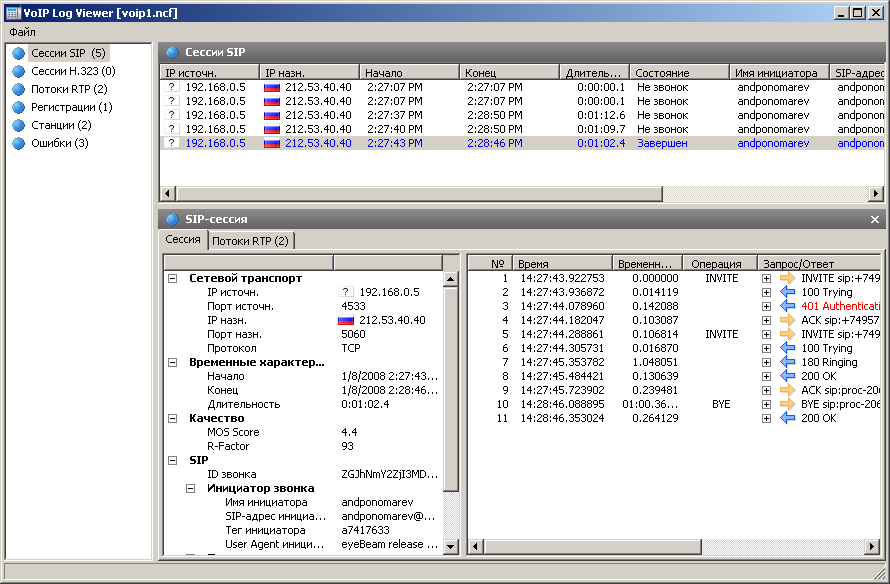Open Регистрации (1) sidebar entry

[x=72, y=107]
